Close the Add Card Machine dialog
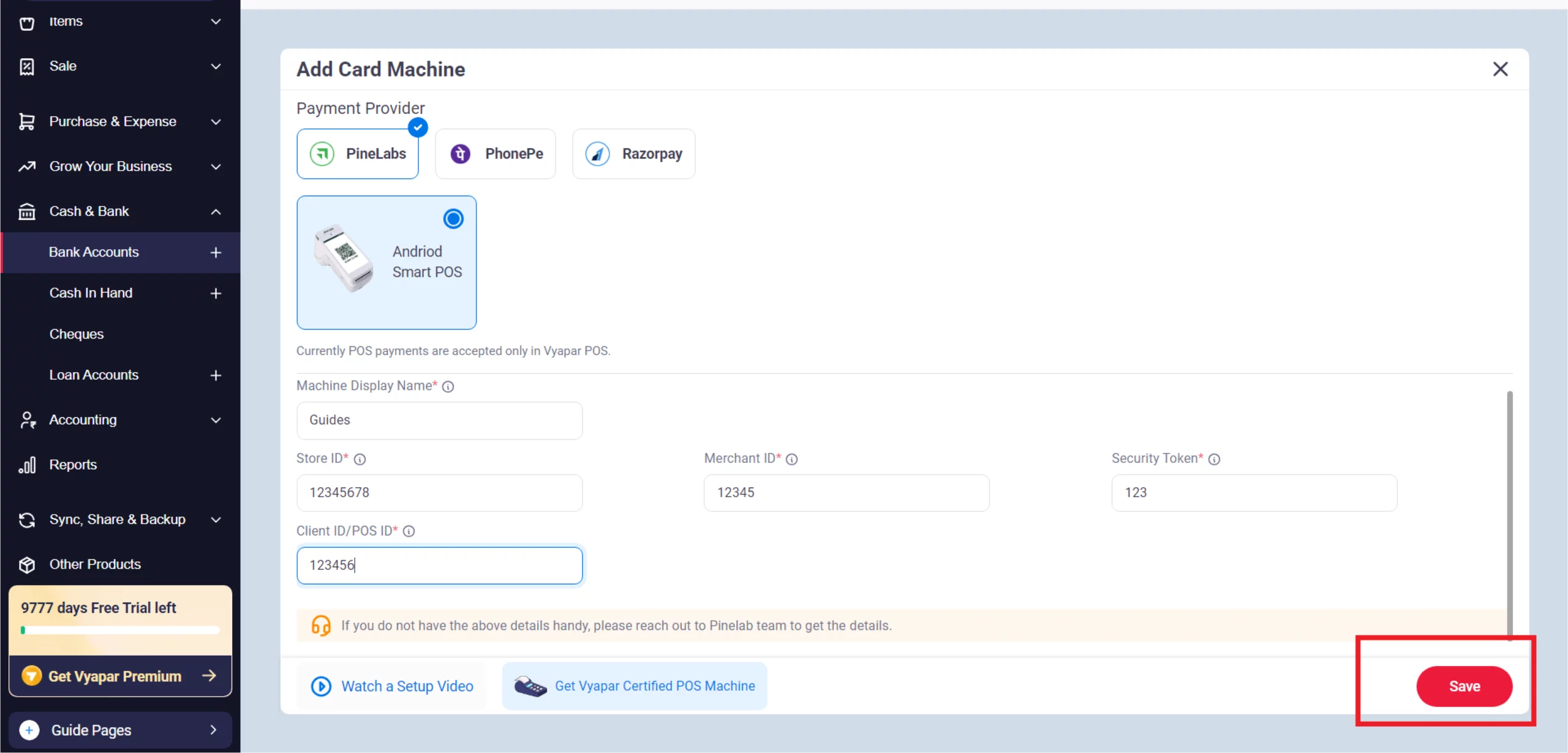This screenshot has height=753, width=1568. click(1500, 69)
